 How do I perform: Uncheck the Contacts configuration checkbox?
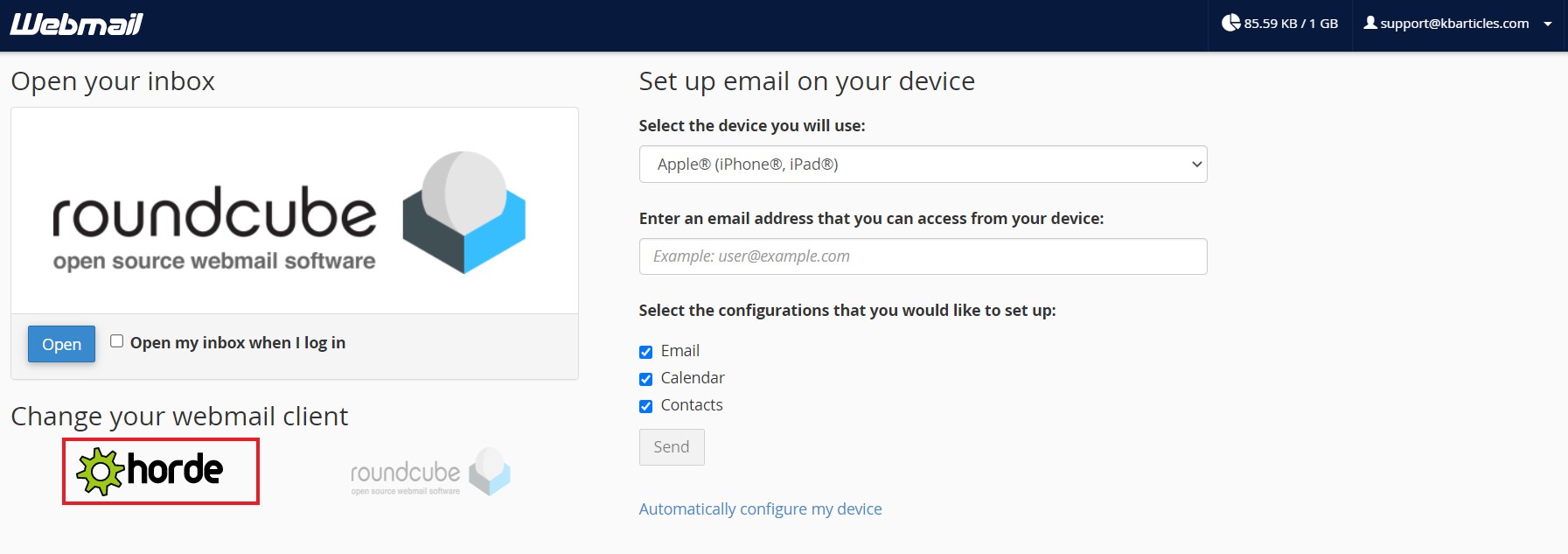(x=645, y=406)
